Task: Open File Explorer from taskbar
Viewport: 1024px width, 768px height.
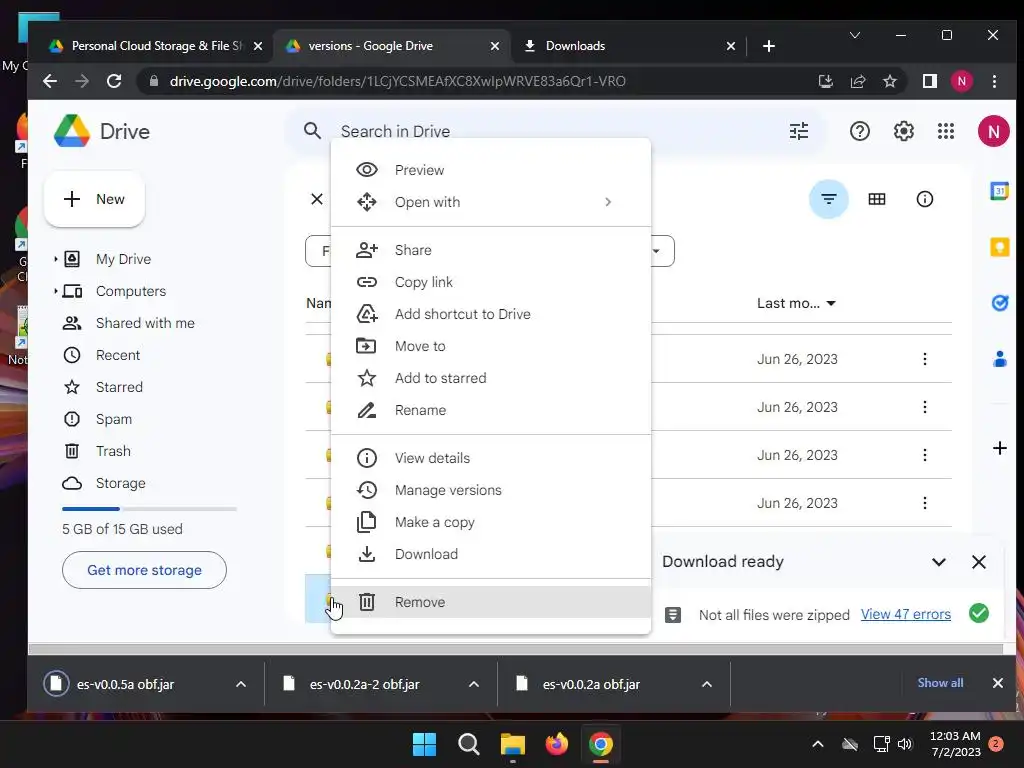Action: click(513, 744)
